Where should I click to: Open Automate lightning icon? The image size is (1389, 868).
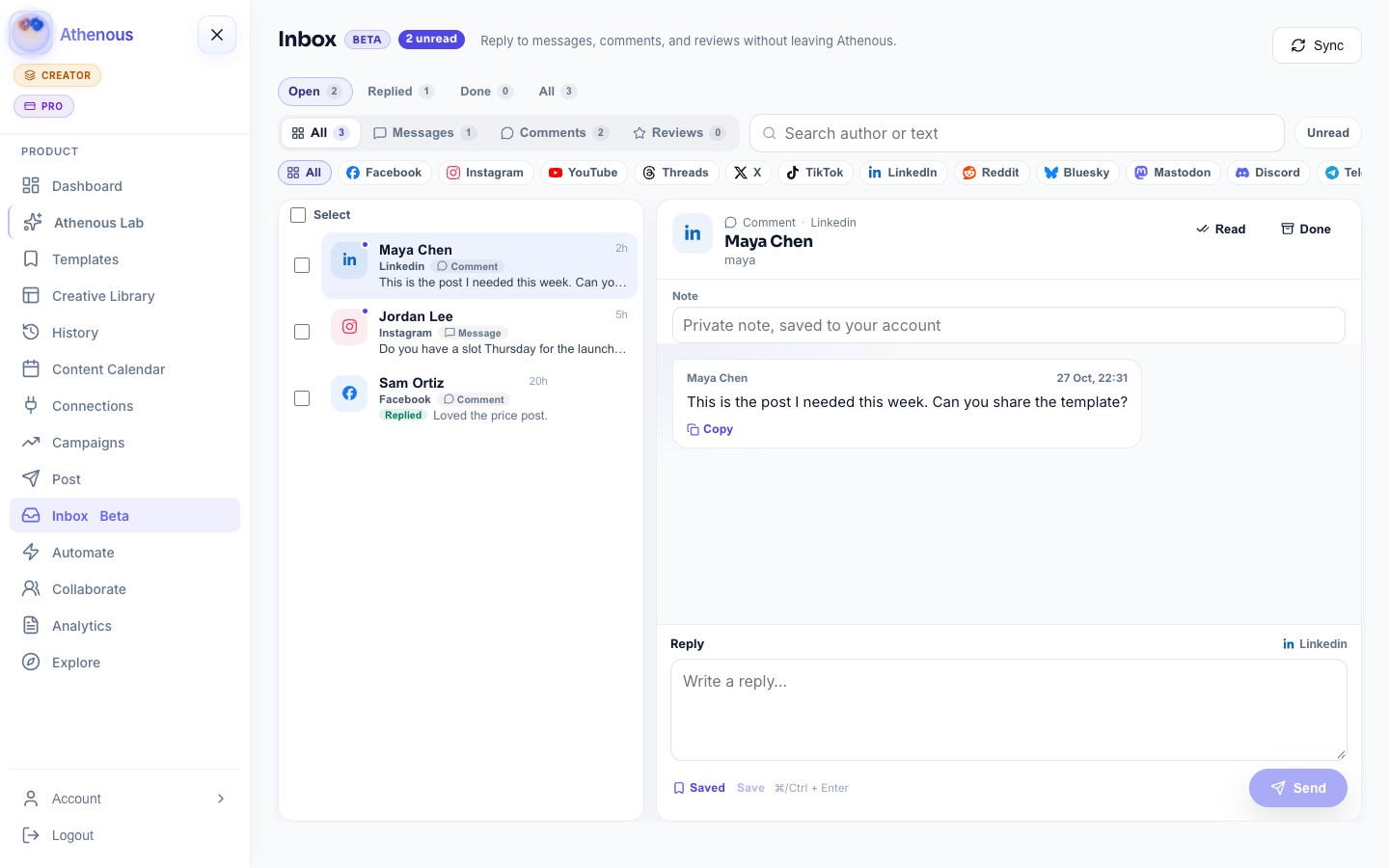click(x=31, y=553)
